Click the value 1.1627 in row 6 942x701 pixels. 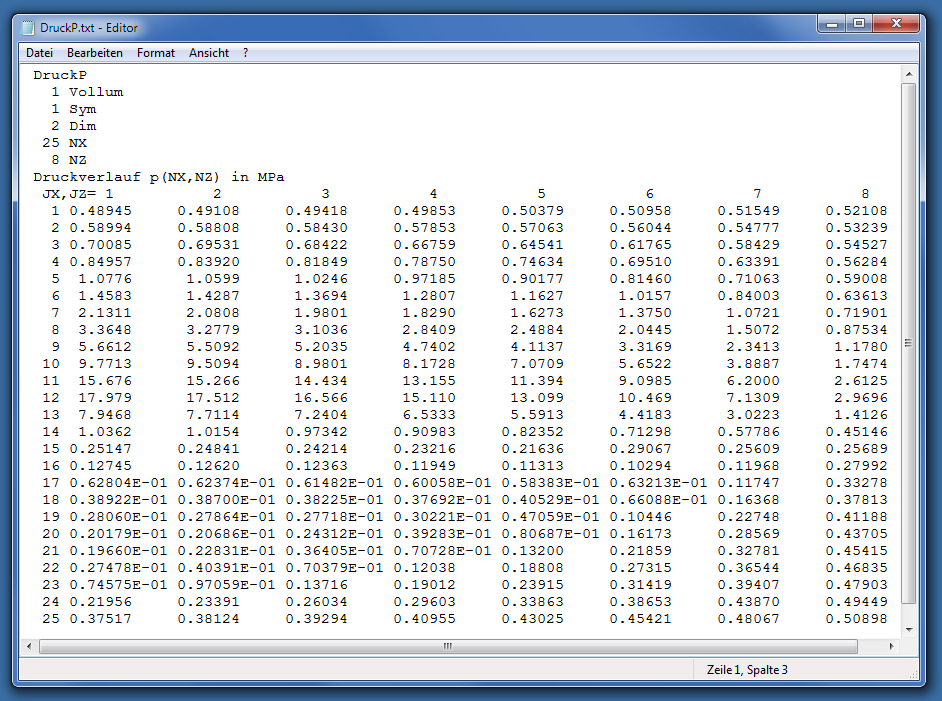(x=537, y=296)
